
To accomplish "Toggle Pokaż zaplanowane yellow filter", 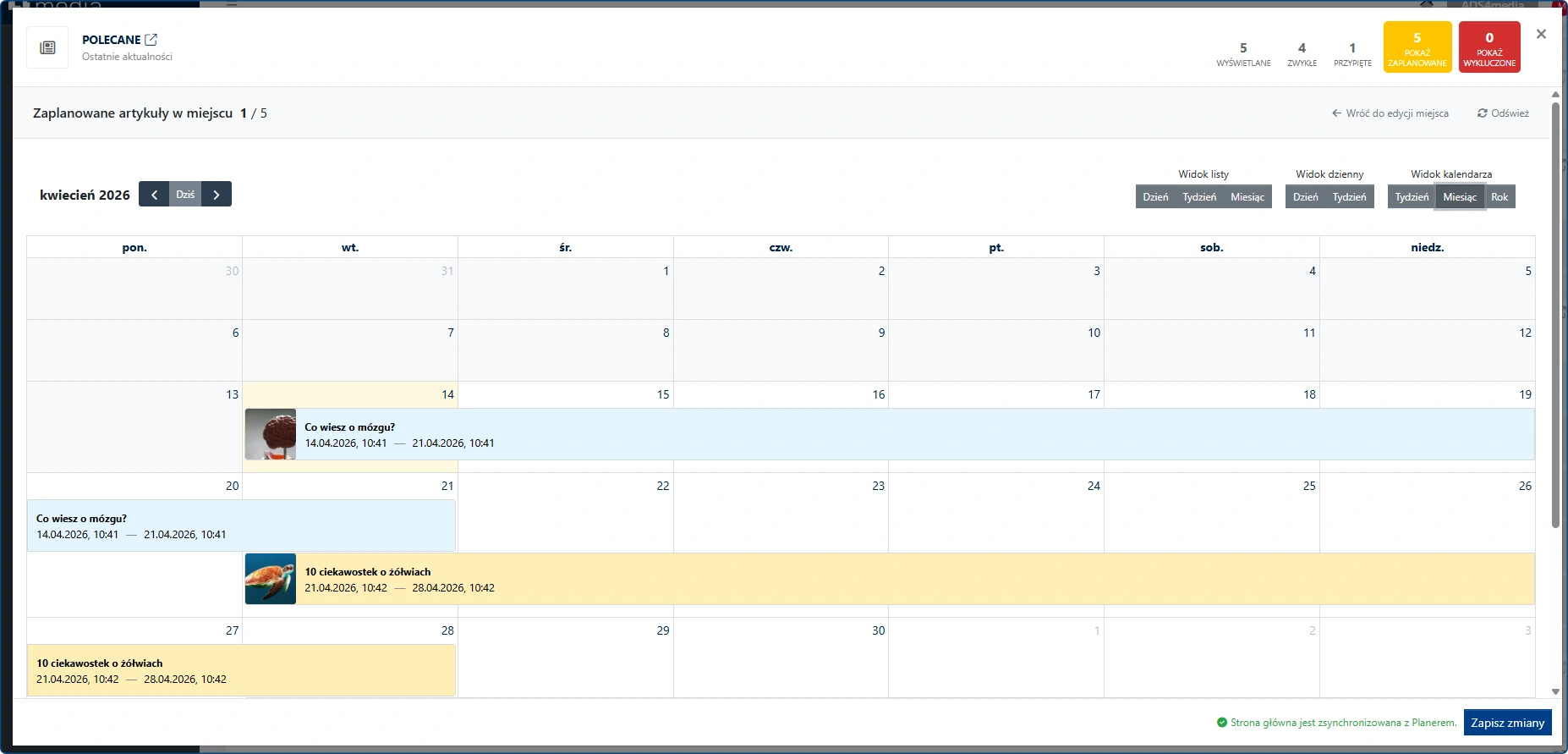I will [x=1417, y=47].
